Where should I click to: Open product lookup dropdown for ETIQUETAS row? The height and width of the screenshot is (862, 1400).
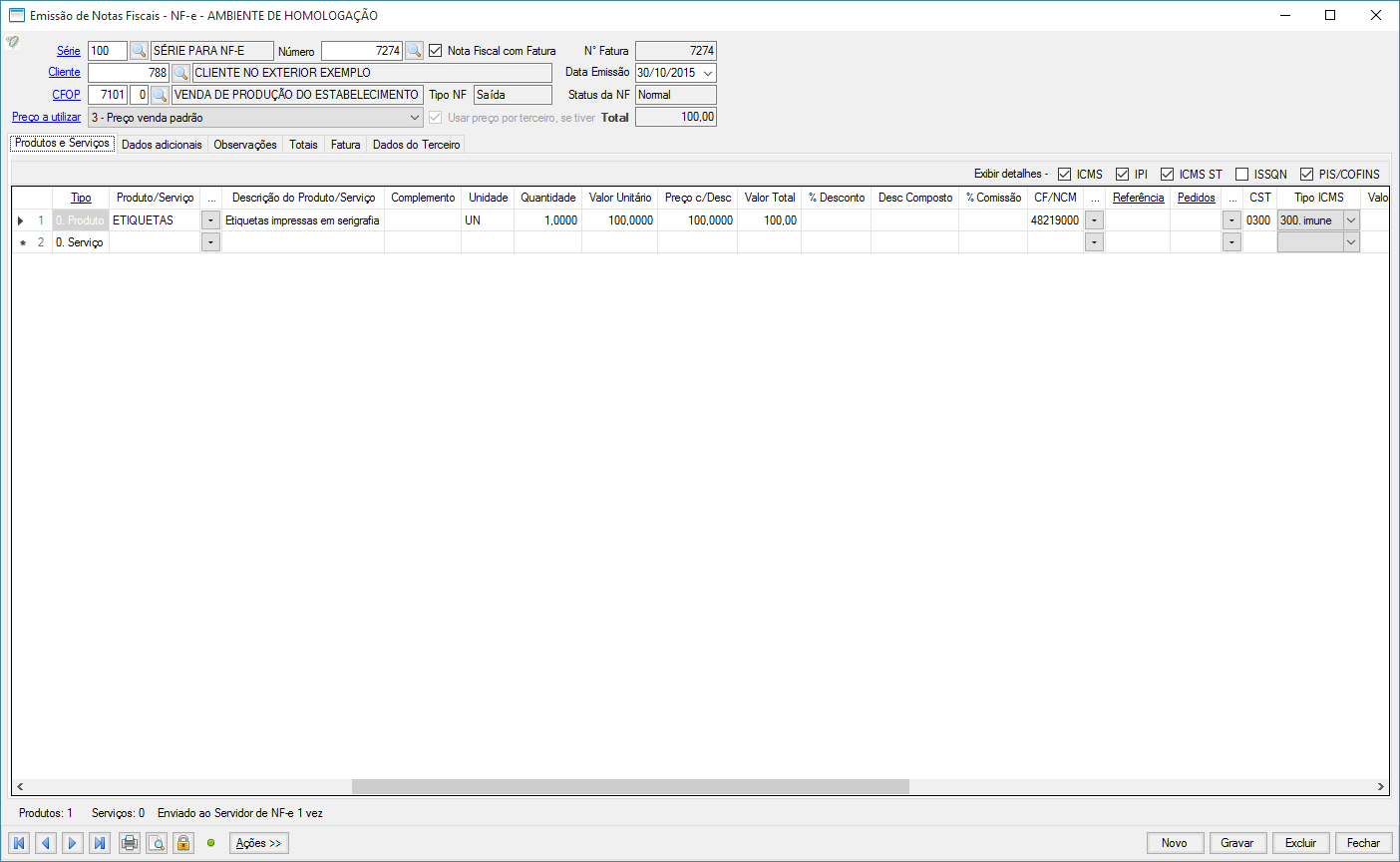[210, 220]
